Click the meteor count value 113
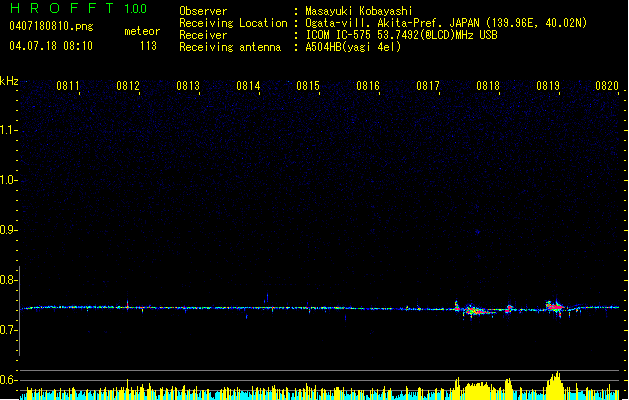 [148, 46]
